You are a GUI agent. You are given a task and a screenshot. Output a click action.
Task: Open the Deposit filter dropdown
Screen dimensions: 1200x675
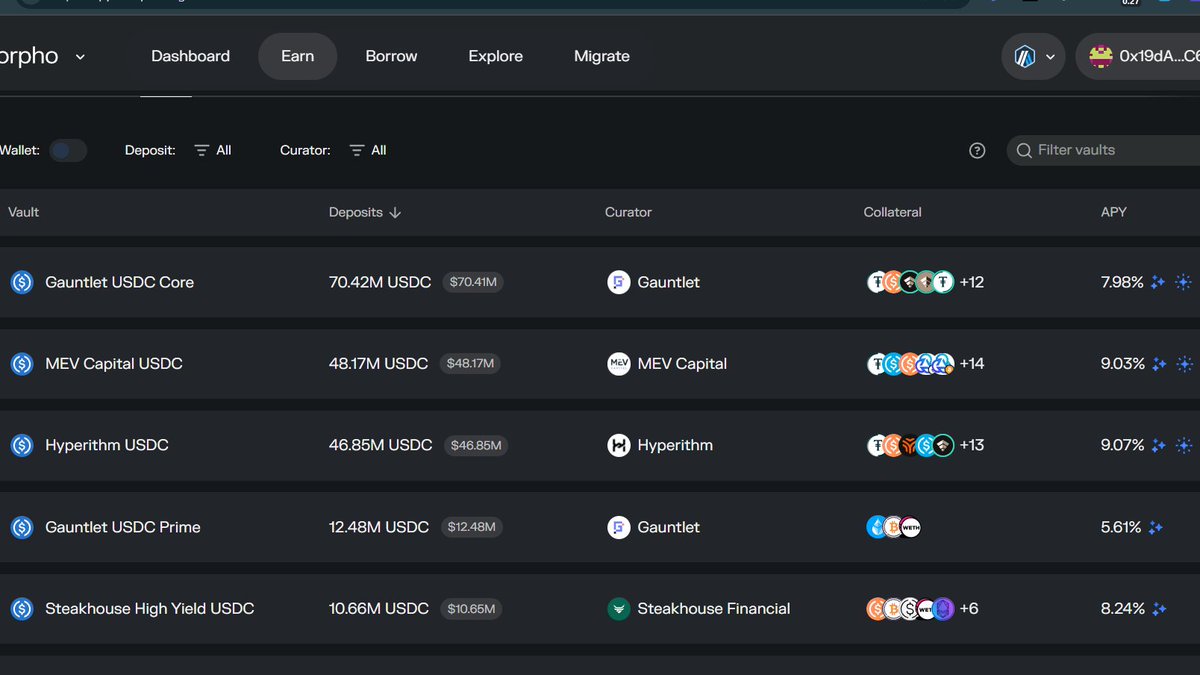213,150
